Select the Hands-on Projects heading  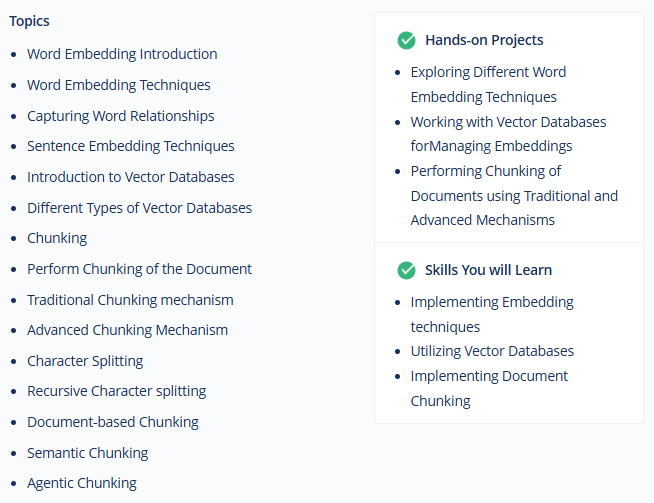pos(484,40)
